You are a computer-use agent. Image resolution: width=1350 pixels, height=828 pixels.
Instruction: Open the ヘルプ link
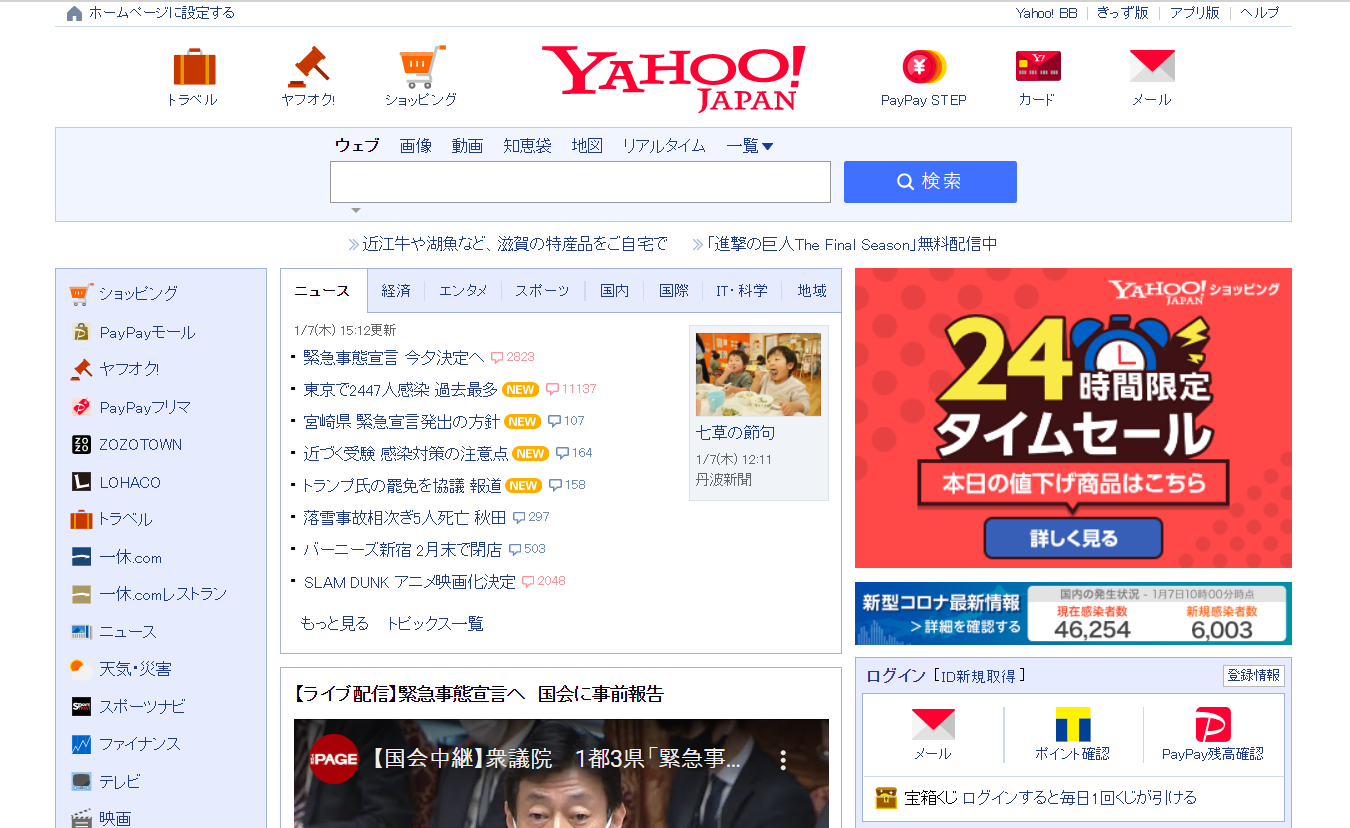click(1260, 13)
